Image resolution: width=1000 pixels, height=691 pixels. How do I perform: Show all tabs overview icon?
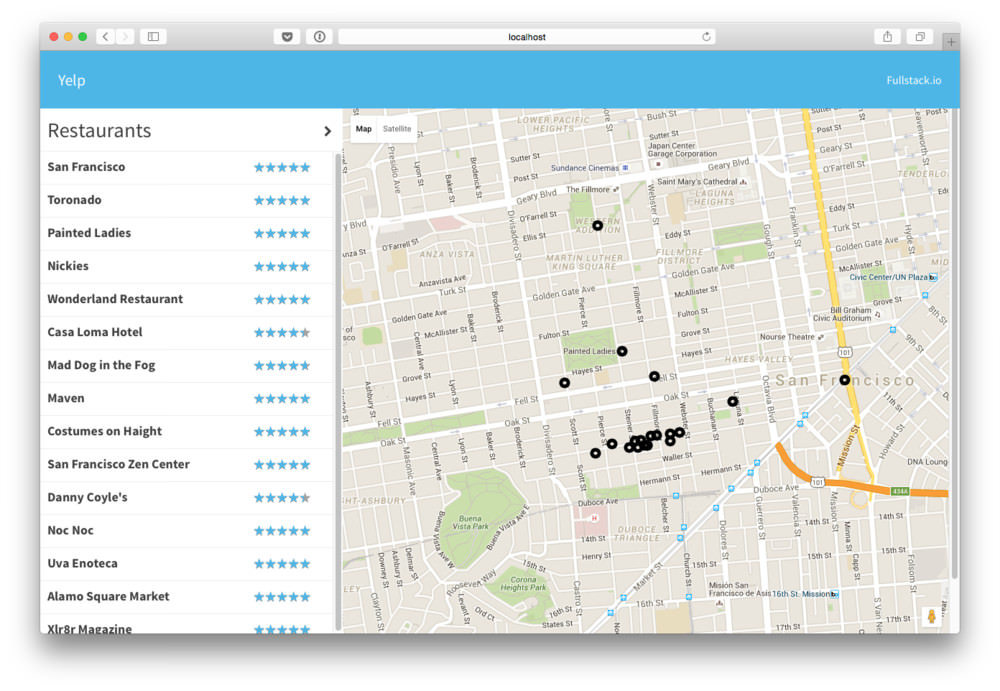(x=919, y=37)
